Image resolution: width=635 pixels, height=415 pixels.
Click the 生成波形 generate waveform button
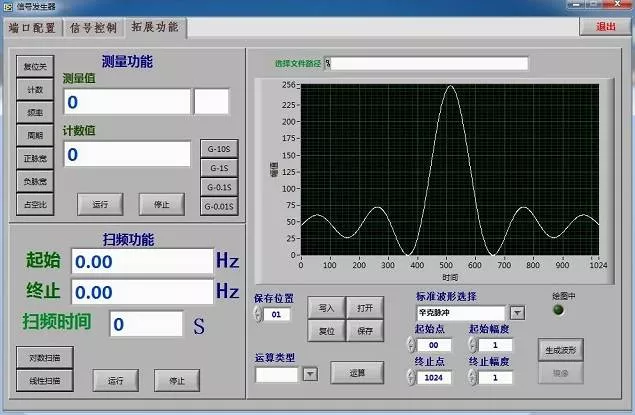(x=560, y=351)
